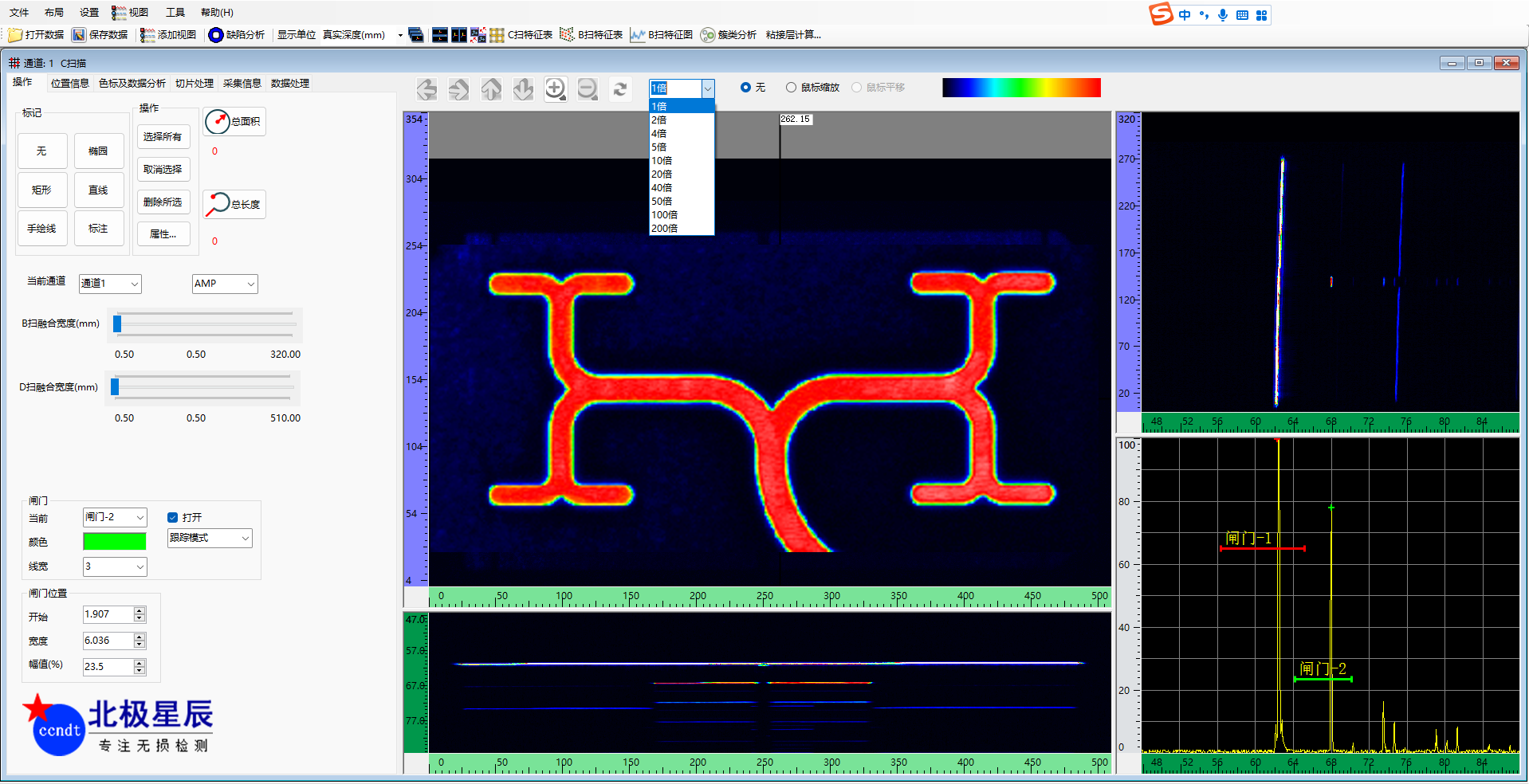Screen dimensions: 1529x784
Task: Click the horizontal split view icon
Action: pos(440,35)
